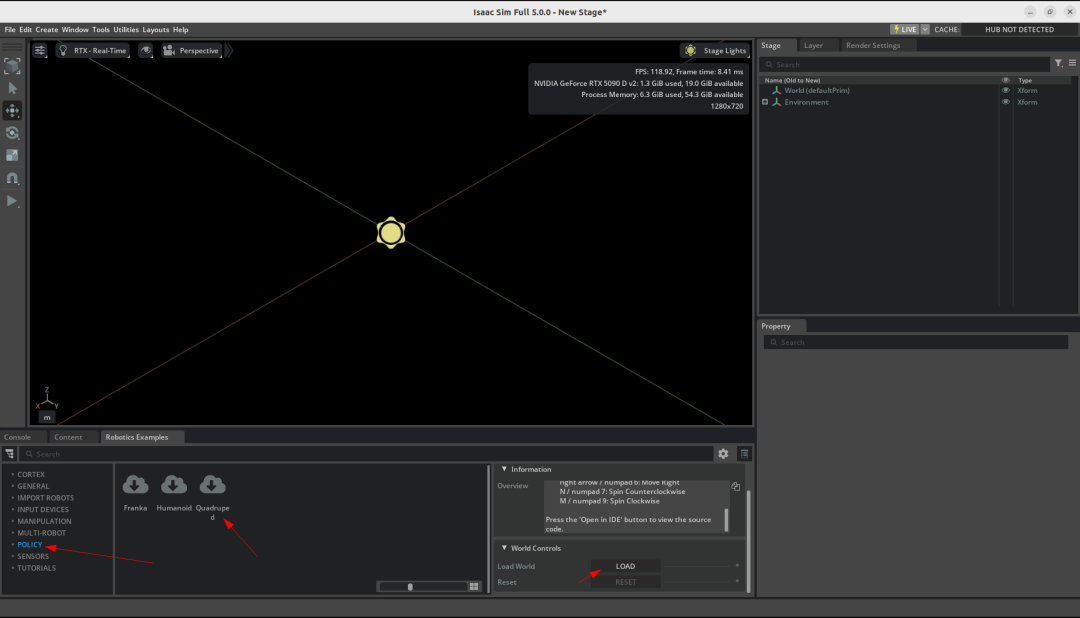
Task: Select the Humanoid example thumbnail
Action: tap(174, 486)
